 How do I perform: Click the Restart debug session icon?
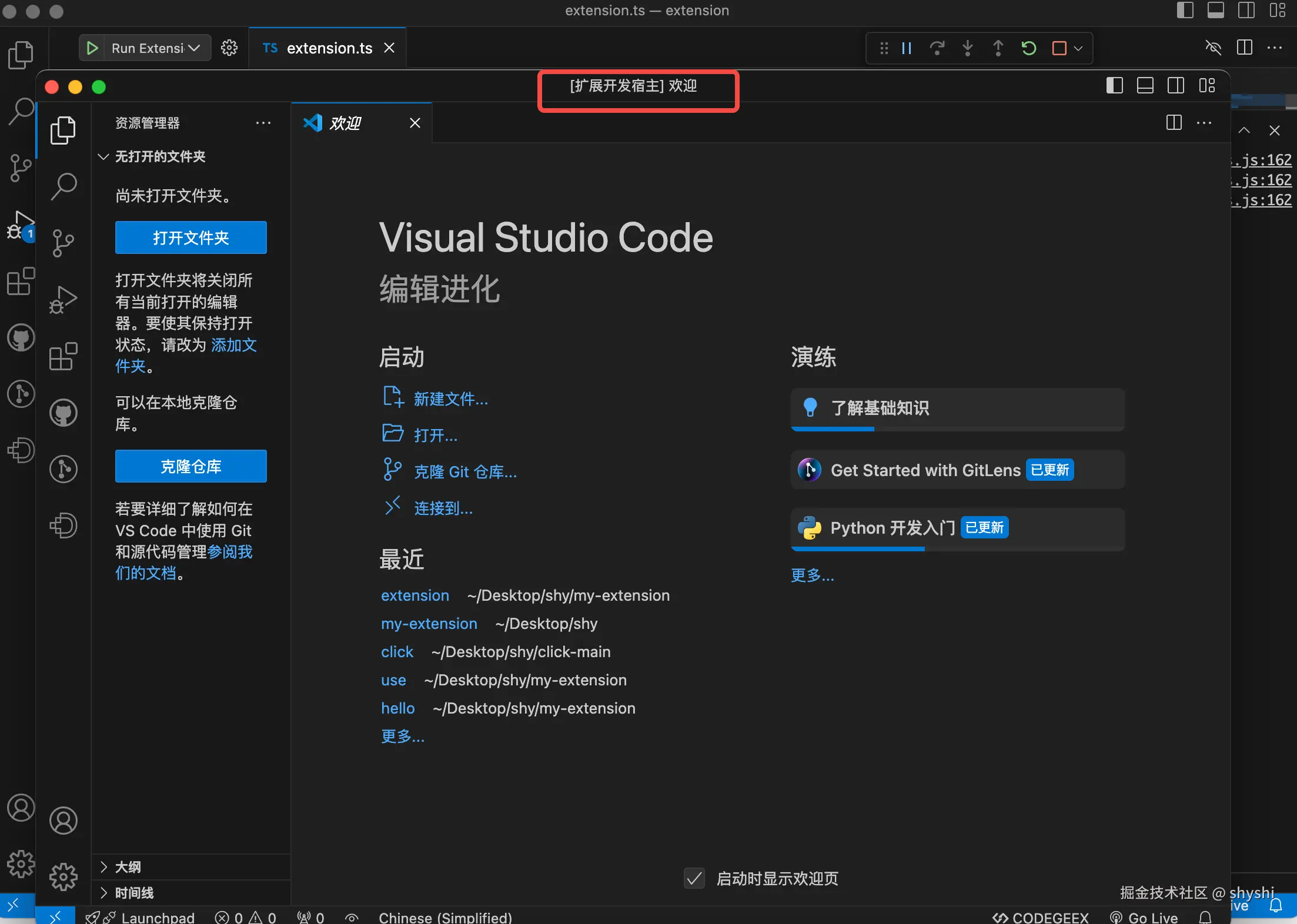1028,48
